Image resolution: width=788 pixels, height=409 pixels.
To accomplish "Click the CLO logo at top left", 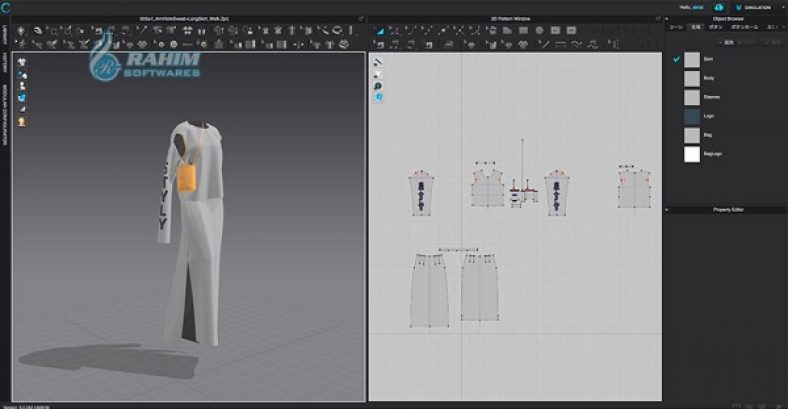I will pyautogui.click(x=6, y=7).
